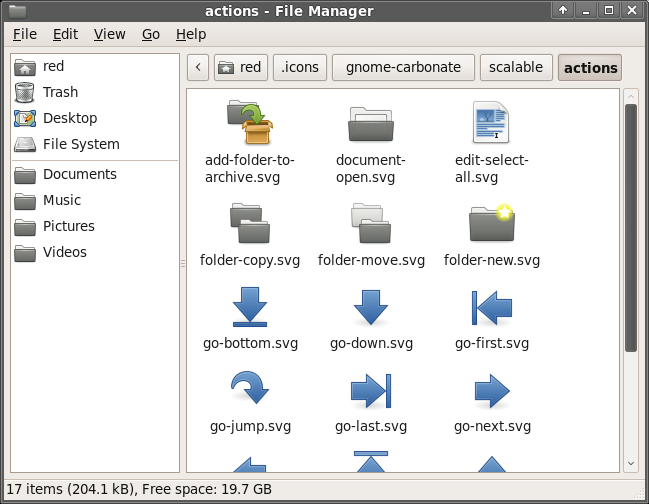Select the document-open.svg folder icon
Image resolution: width=649 pixels, height=504 pixels.
[371, 124]
